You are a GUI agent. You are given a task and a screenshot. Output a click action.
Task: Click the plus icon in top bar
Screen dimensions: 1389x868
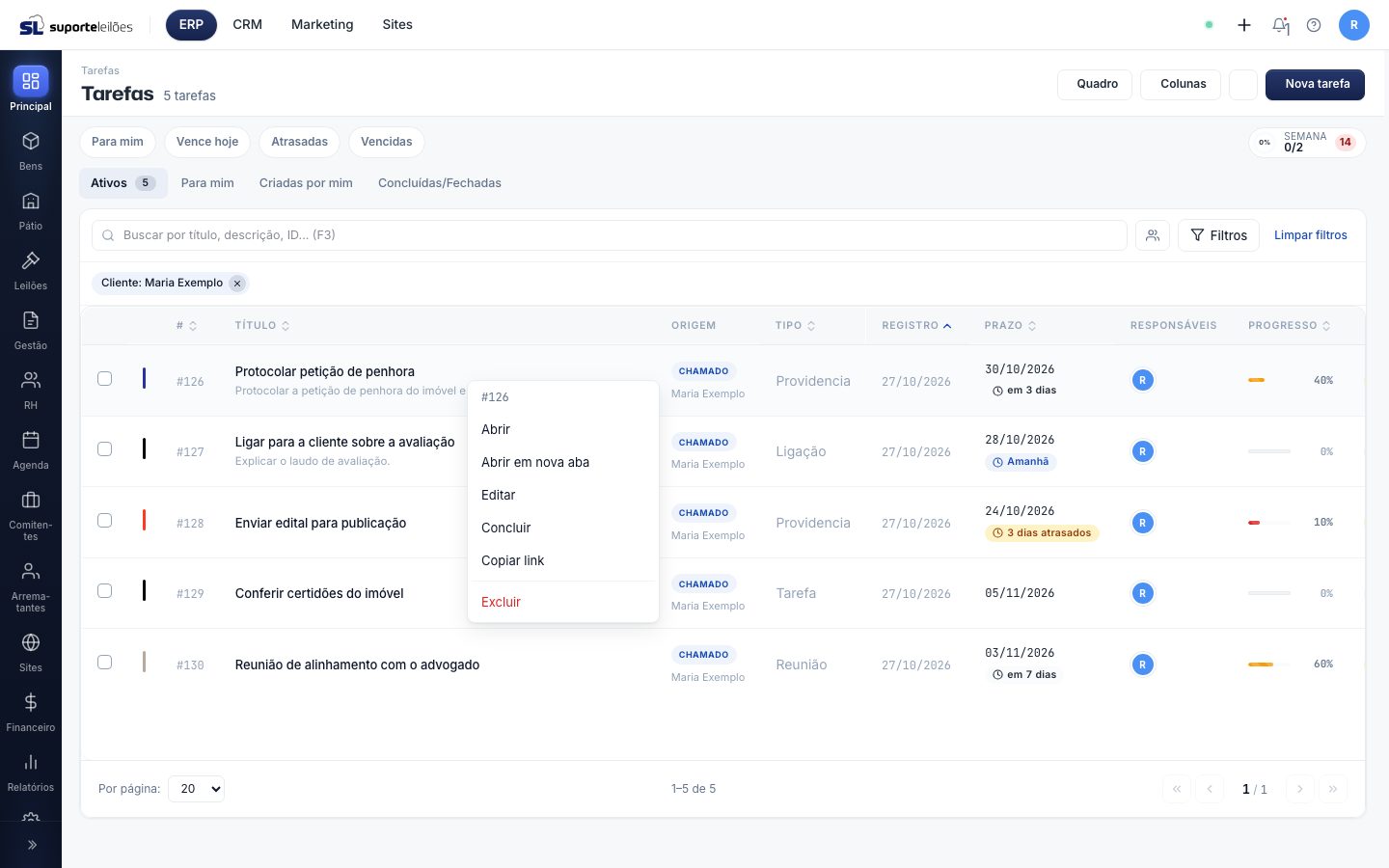(1244, 25)
